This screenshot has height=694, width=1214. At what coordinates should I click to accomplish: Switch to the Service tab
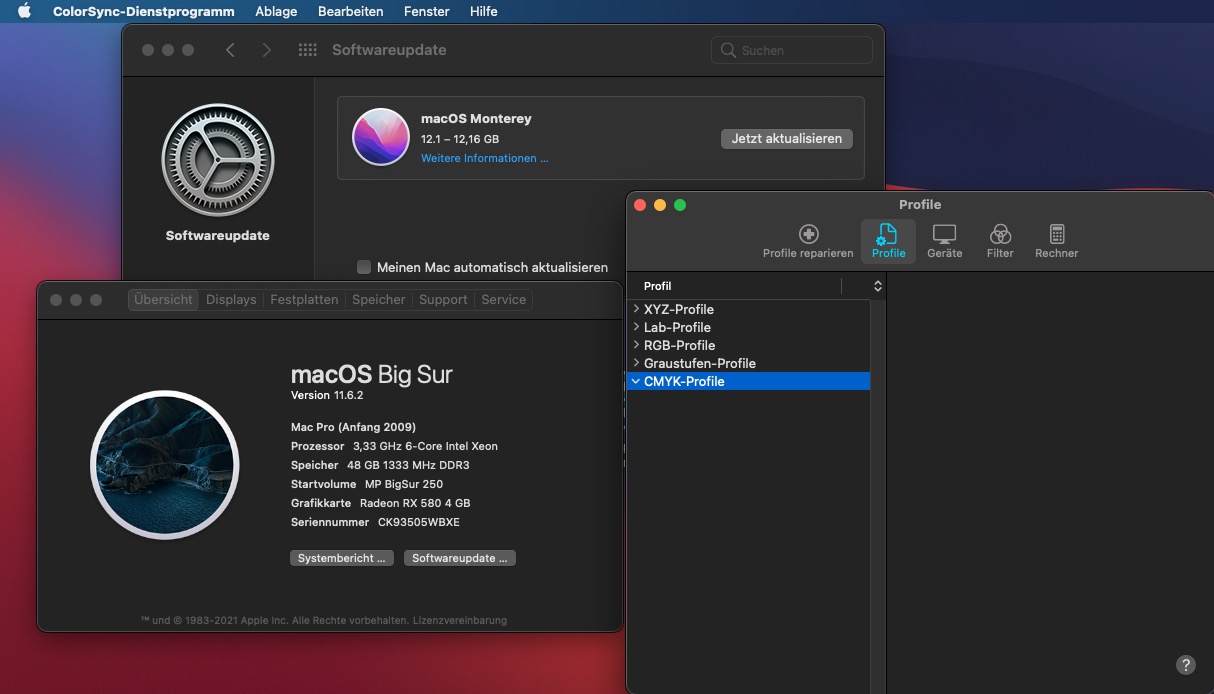[x=503, y=300]
